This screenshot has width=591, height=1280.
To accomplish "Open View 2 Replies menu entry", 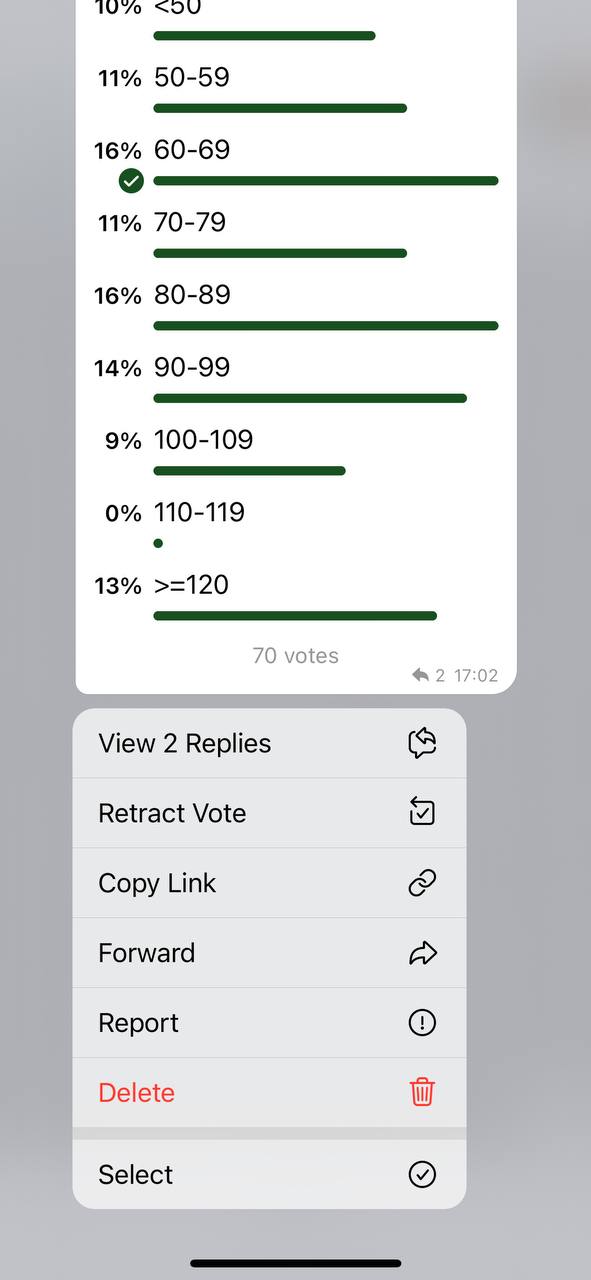I will point(269,743).
